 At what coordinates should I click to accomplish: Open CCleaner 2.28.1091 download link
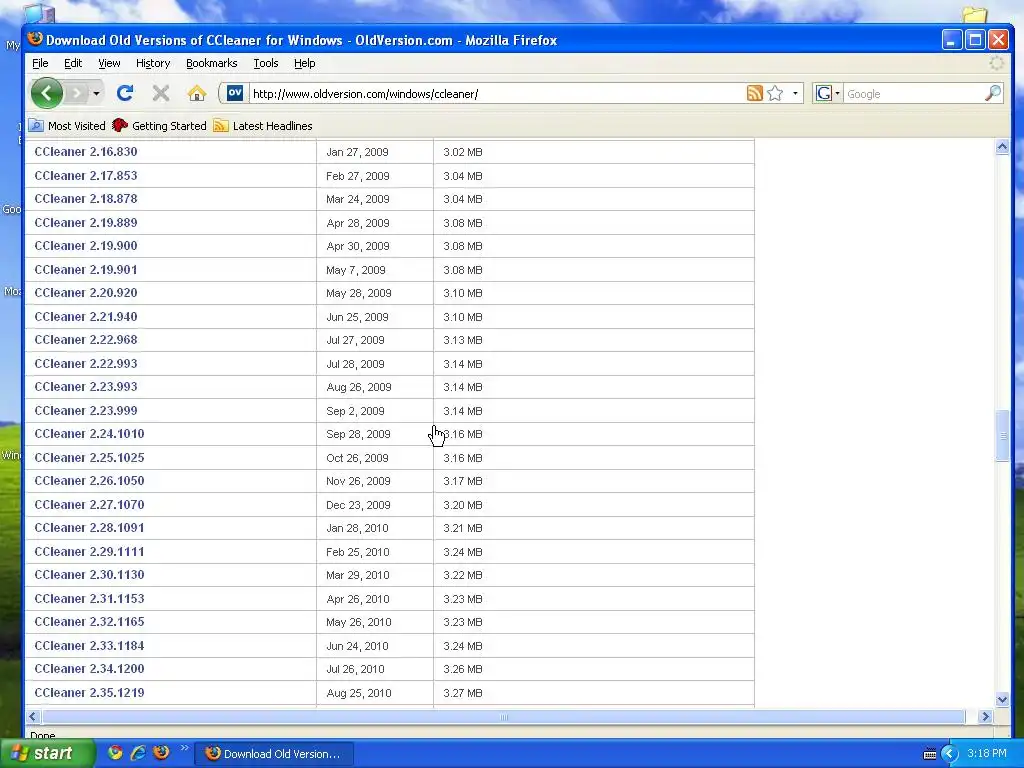pos(89,528)
